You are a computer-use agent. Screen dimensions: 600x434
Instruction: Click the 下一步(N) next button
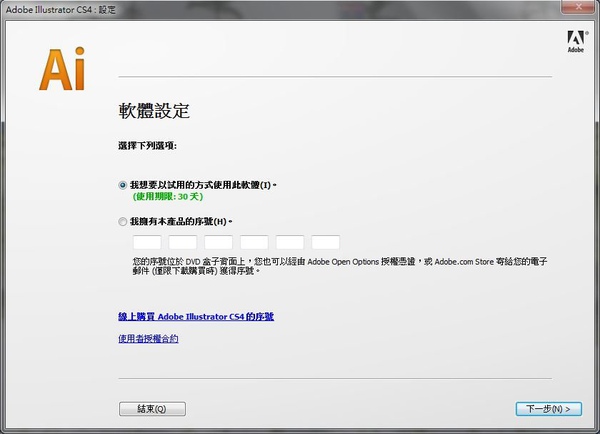pyautogui.click(x=549, y=409)
